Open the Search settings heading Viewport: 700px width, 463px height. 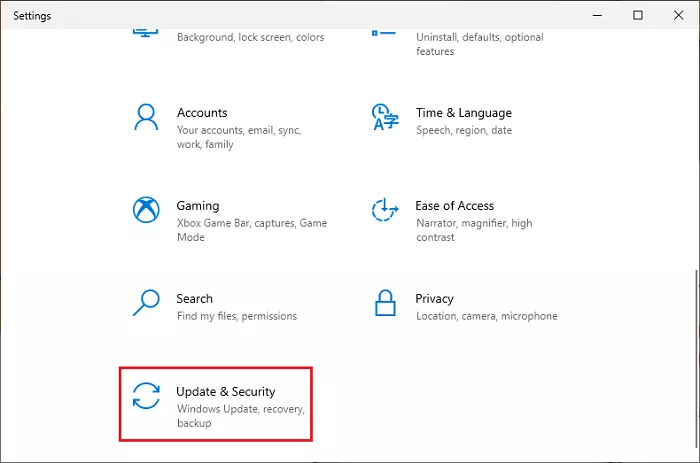[x=194, y=299]
